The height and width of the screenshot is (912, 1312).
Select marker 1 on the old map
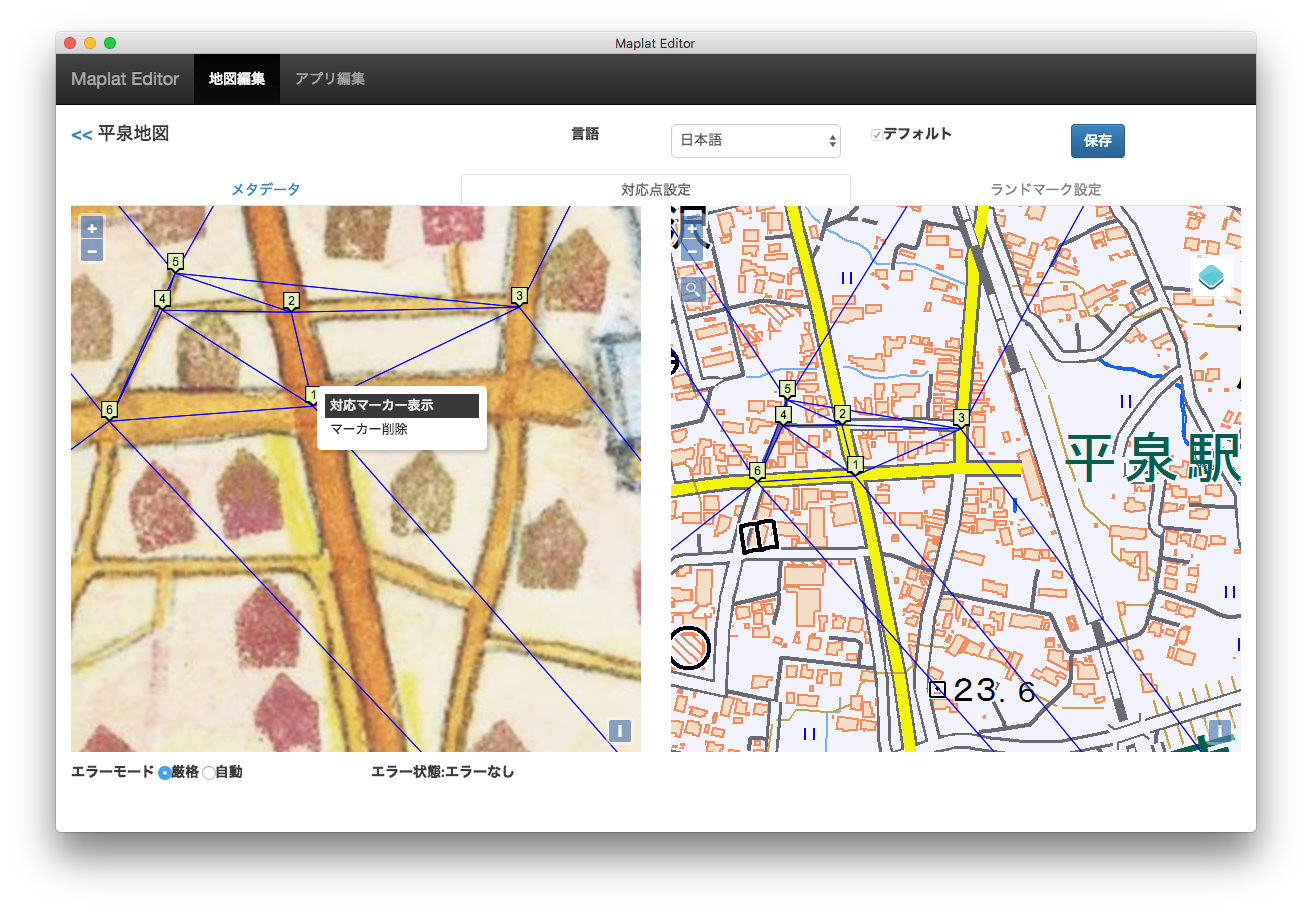click(312, 395)
